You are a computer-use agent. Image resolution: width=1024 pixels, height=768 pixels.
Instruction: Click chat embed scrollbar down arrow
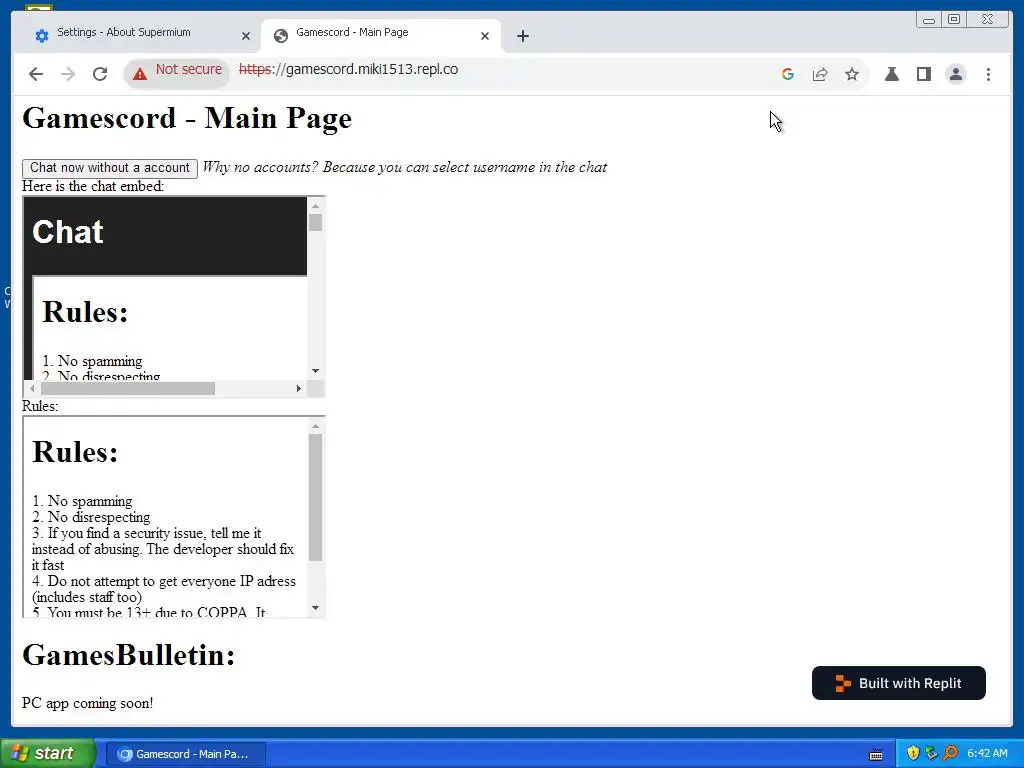pos(315,371)
